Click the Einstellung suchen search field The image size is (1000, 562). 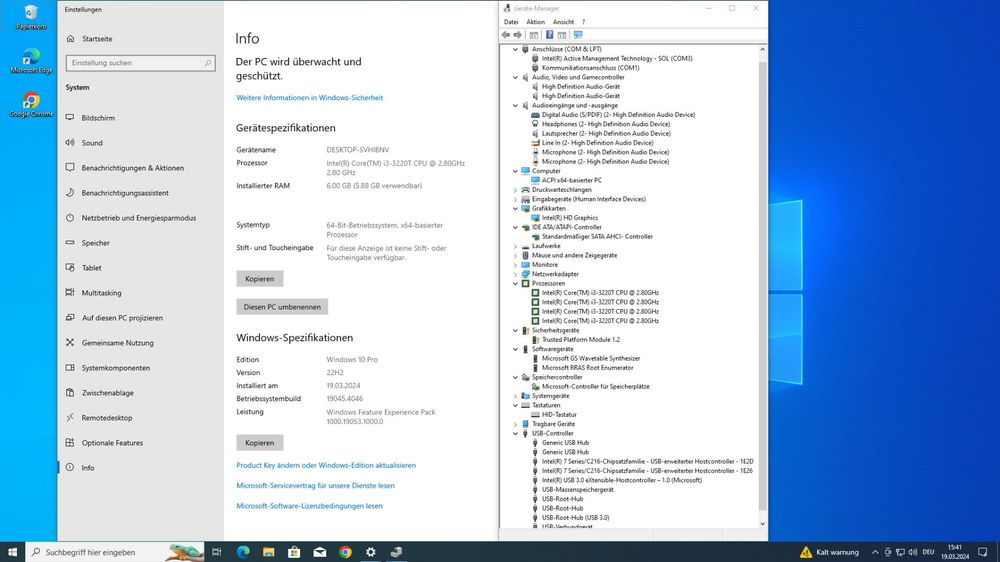pyautogui.click(x=140, y=63)
